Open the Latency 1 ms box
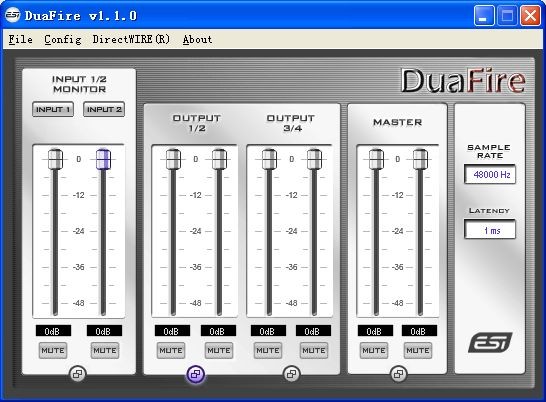This screenshot has height=402, width=546. coord(490,230)
